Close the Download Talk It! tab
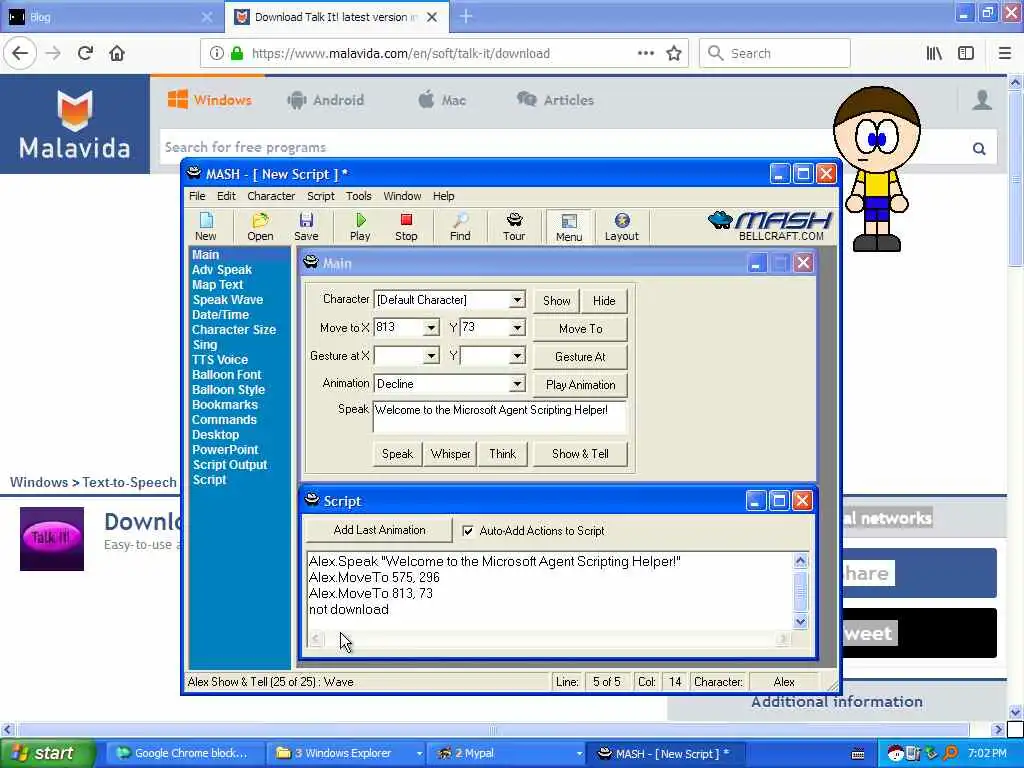Image resolution: width=1024 pixels, height=768 pixels. click(x=432, y=17)
